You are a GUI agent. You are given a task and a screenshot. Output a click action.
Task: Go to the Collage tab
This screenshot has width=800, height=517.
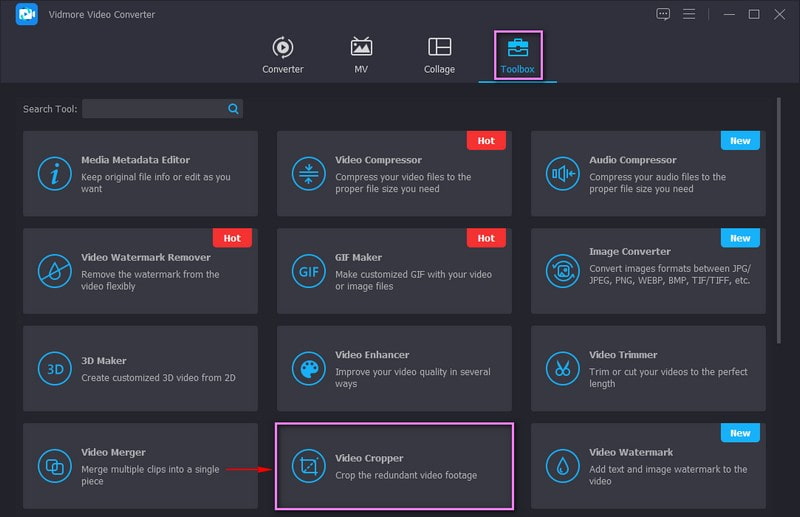click(439, 55)
